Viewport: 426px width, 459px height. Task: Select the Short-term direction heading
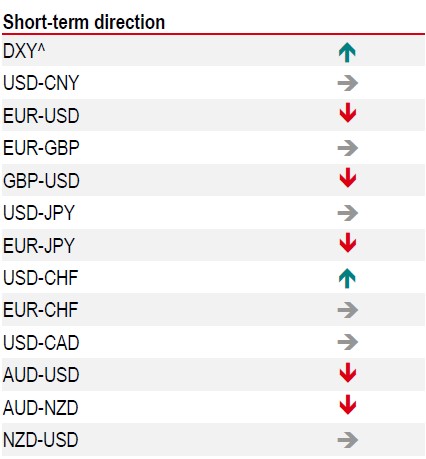pyautogui.click(x=84, y=22)
